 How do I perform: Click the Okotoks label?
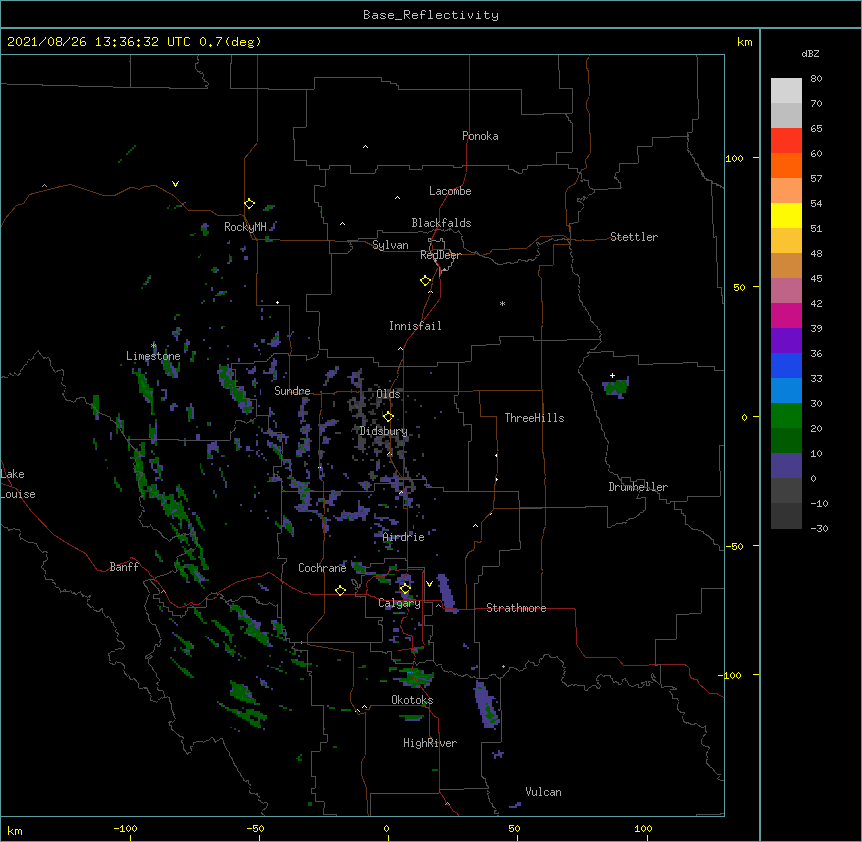pyautogui.click(x=412, y=700)
